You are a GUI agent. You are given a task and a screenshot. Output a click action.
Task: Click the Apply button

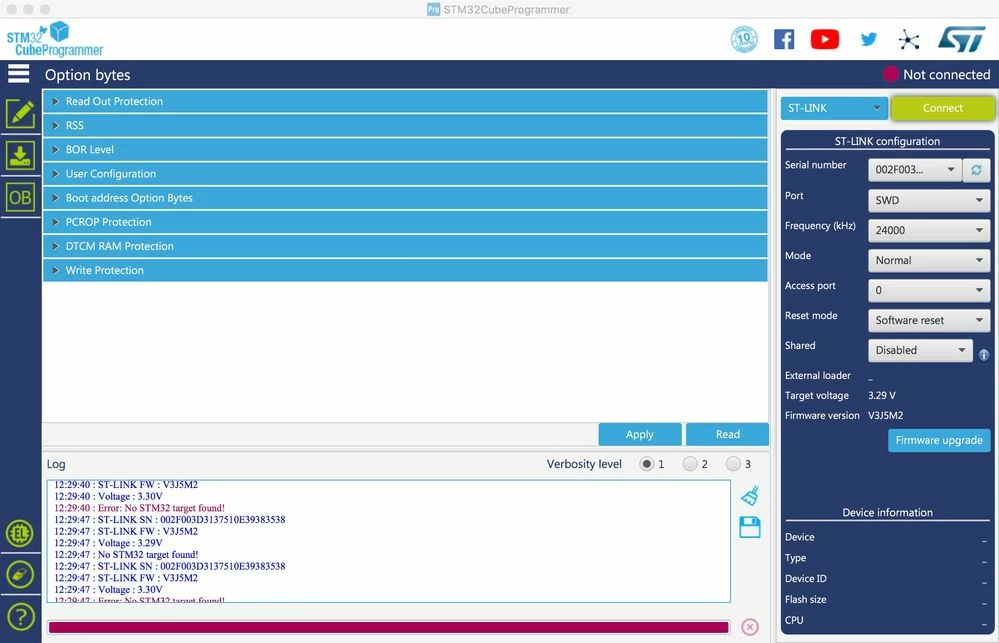pos(640,434)
